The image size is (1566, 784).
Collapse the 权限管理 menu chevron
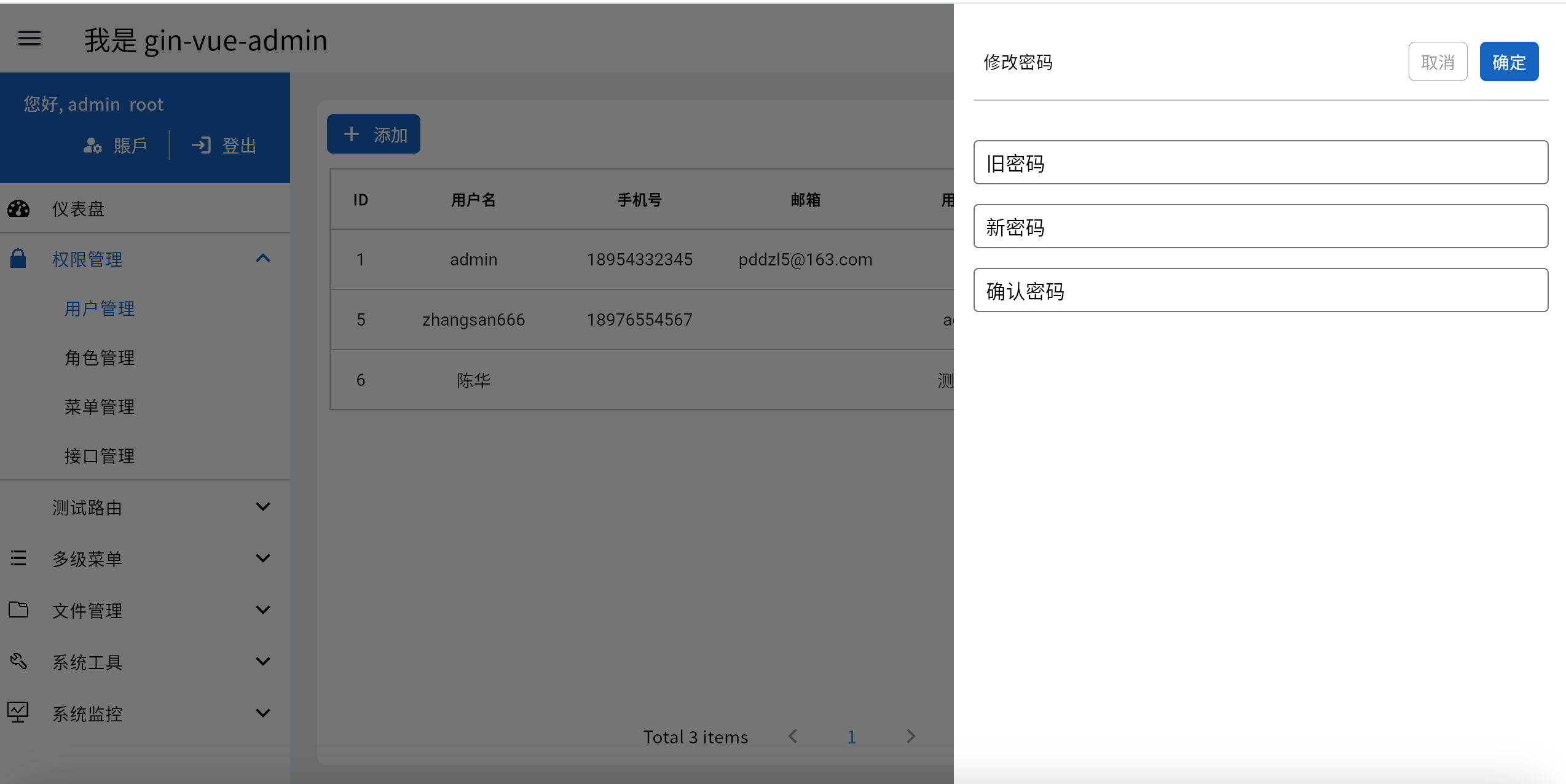click(x=263, y=259)
